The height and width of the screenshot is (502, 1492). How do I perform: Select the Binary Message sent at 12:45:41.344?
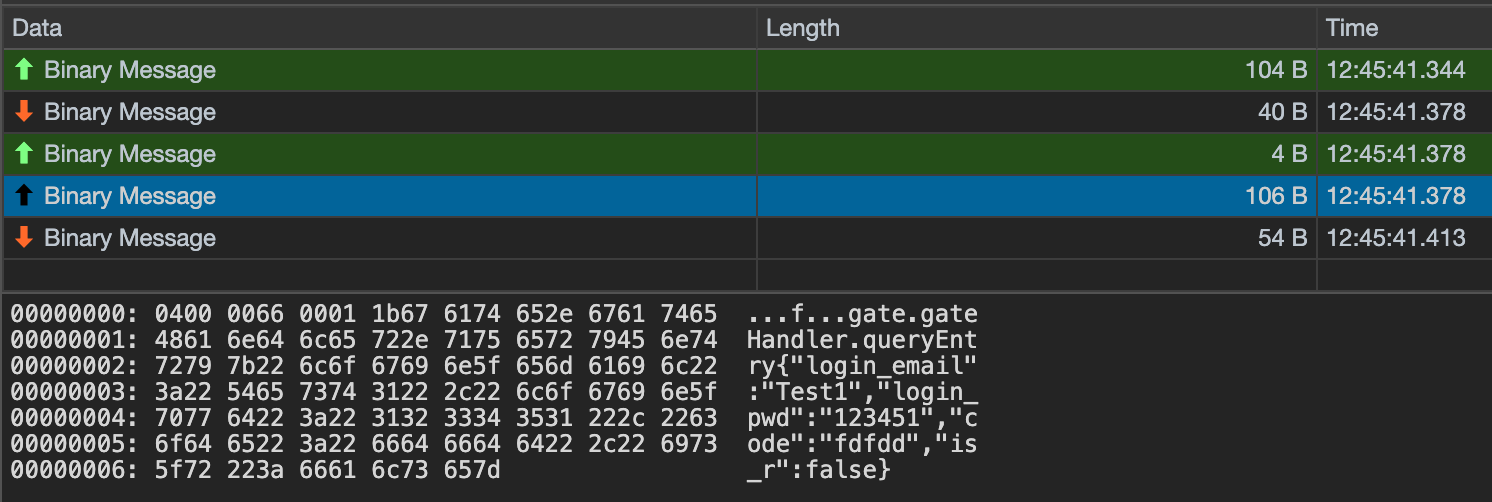point(130,70)
